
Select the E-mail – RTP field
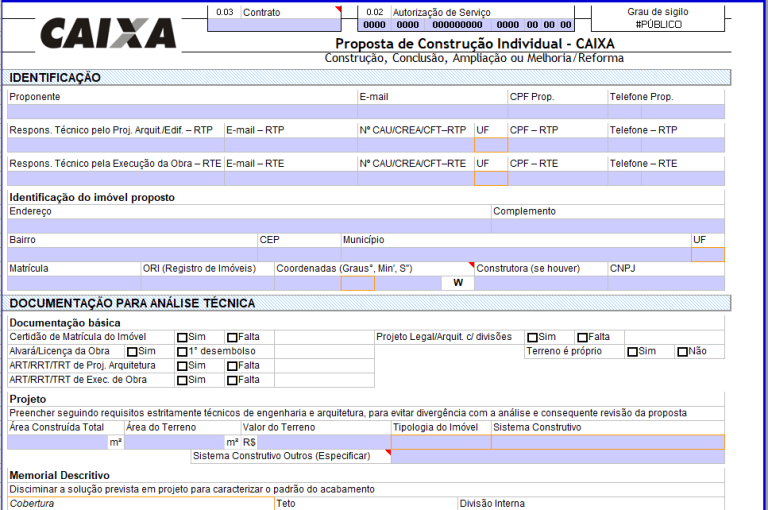291,145
